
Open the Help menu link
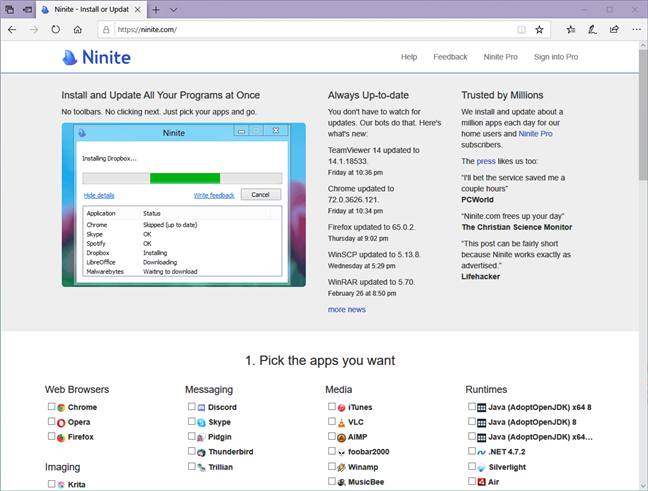coord(409,57)
